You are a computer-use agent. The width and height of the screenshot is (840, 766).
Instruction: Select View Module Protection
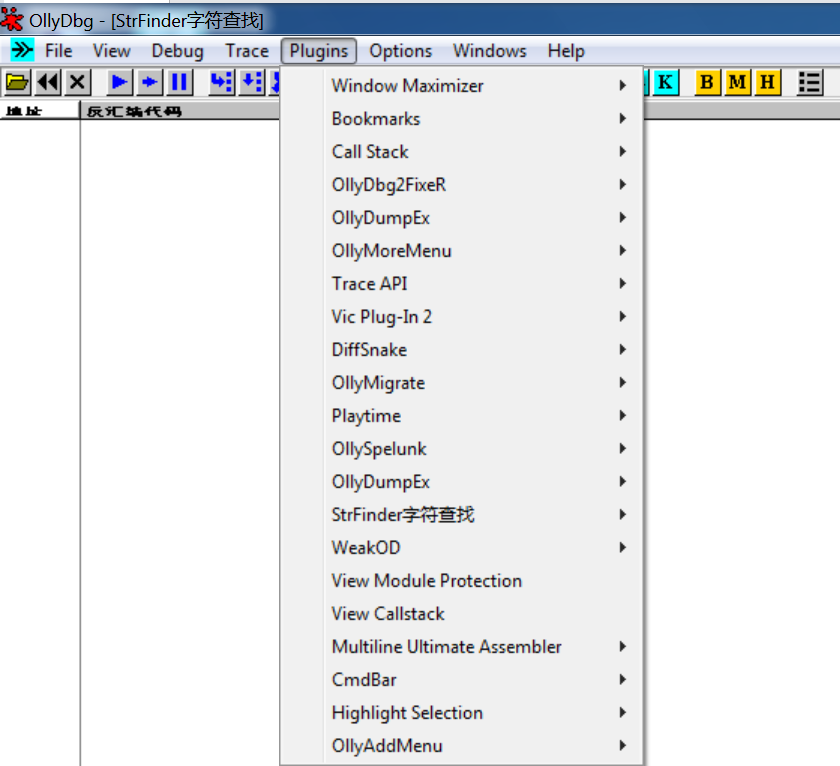pyautogui.click(x=462, y=581)
